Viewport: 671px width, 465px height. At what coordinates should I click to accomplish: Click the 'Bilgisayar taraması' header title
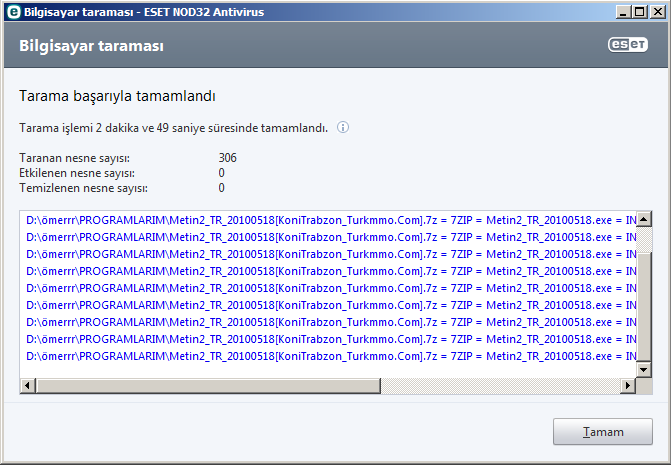(91, 46)
